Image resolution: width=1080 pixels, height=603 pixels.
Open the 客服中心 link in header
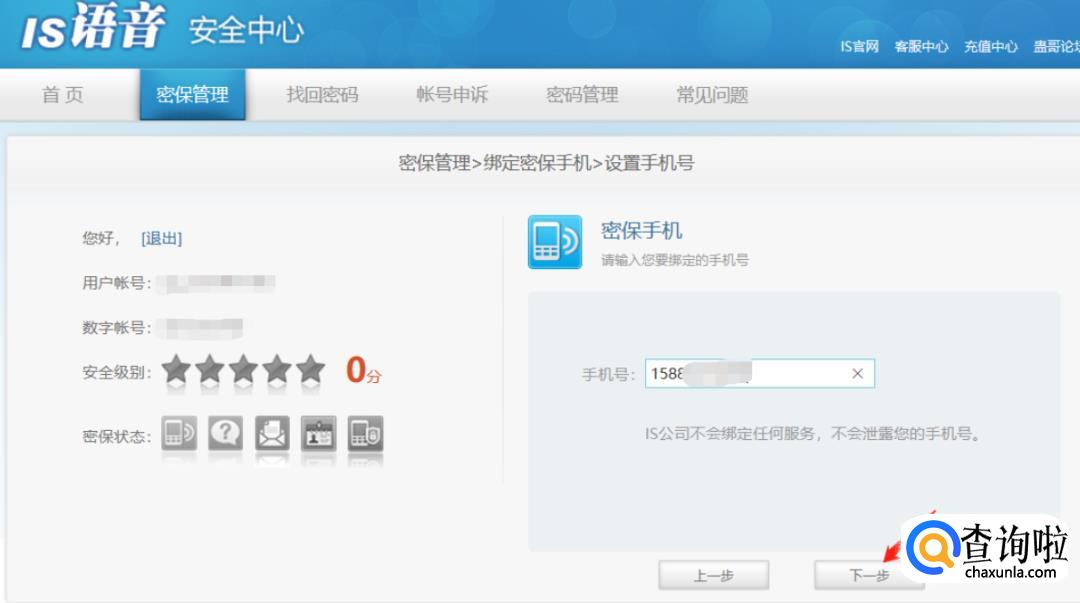921,47
